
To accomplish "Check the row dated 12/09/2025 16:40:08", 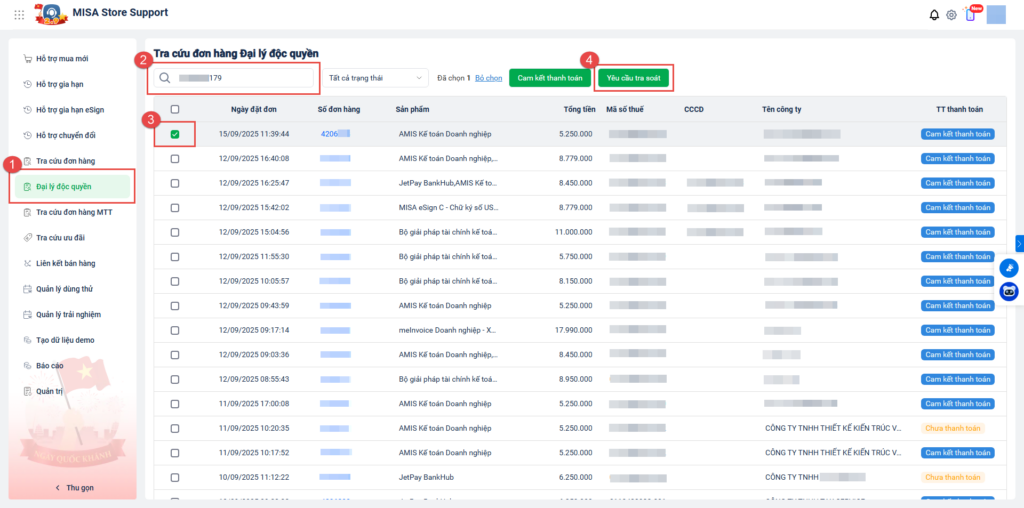I will tap(175, 159).
